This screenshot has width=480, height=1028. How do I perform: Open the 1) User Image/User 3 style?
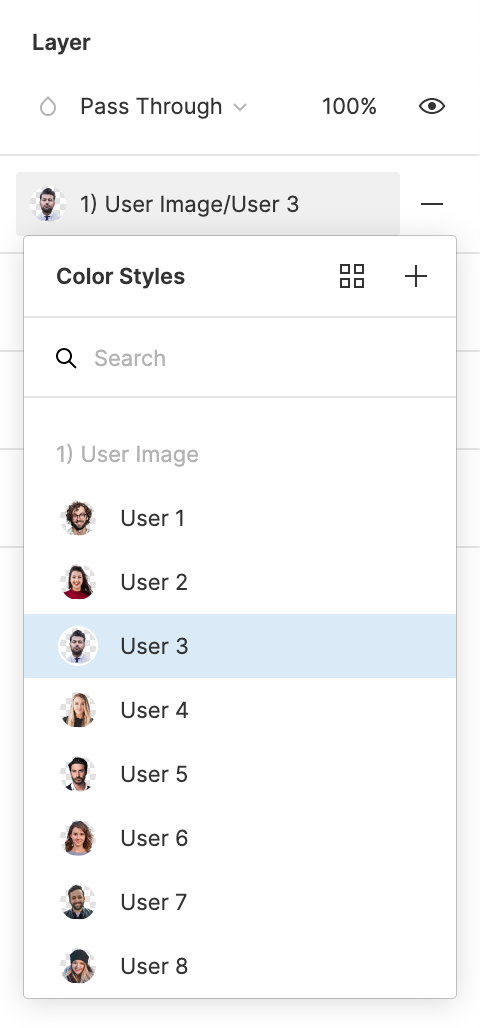tap(208, 204)
